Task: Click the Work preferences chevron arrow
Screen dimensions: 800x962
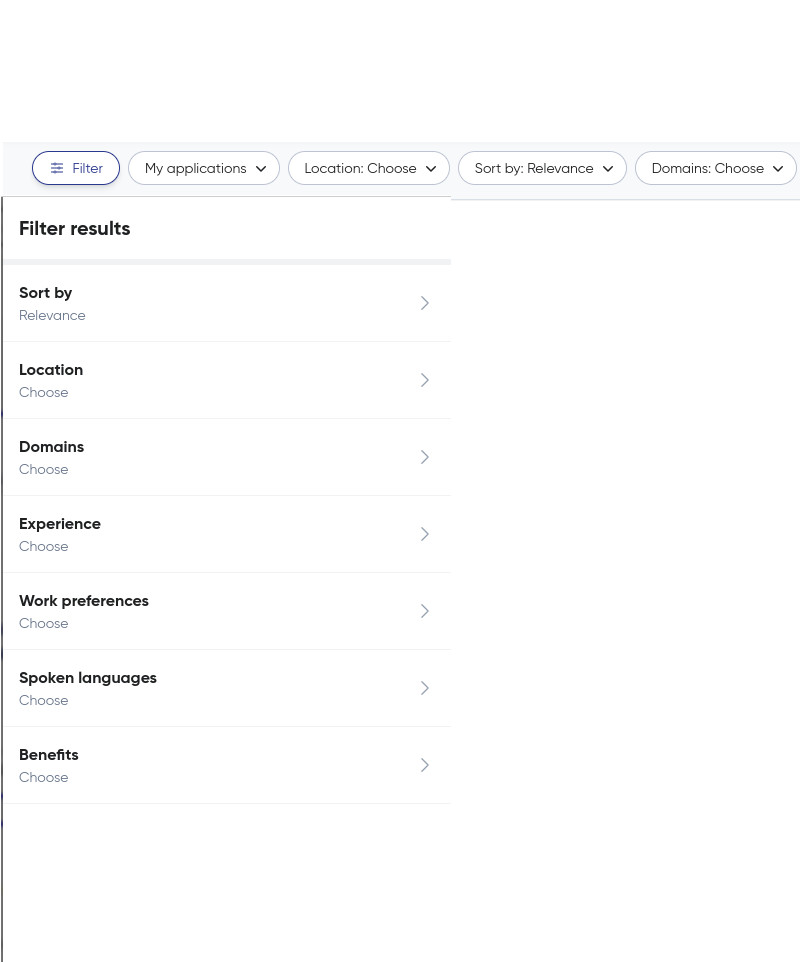Action: tap(425, 611)
